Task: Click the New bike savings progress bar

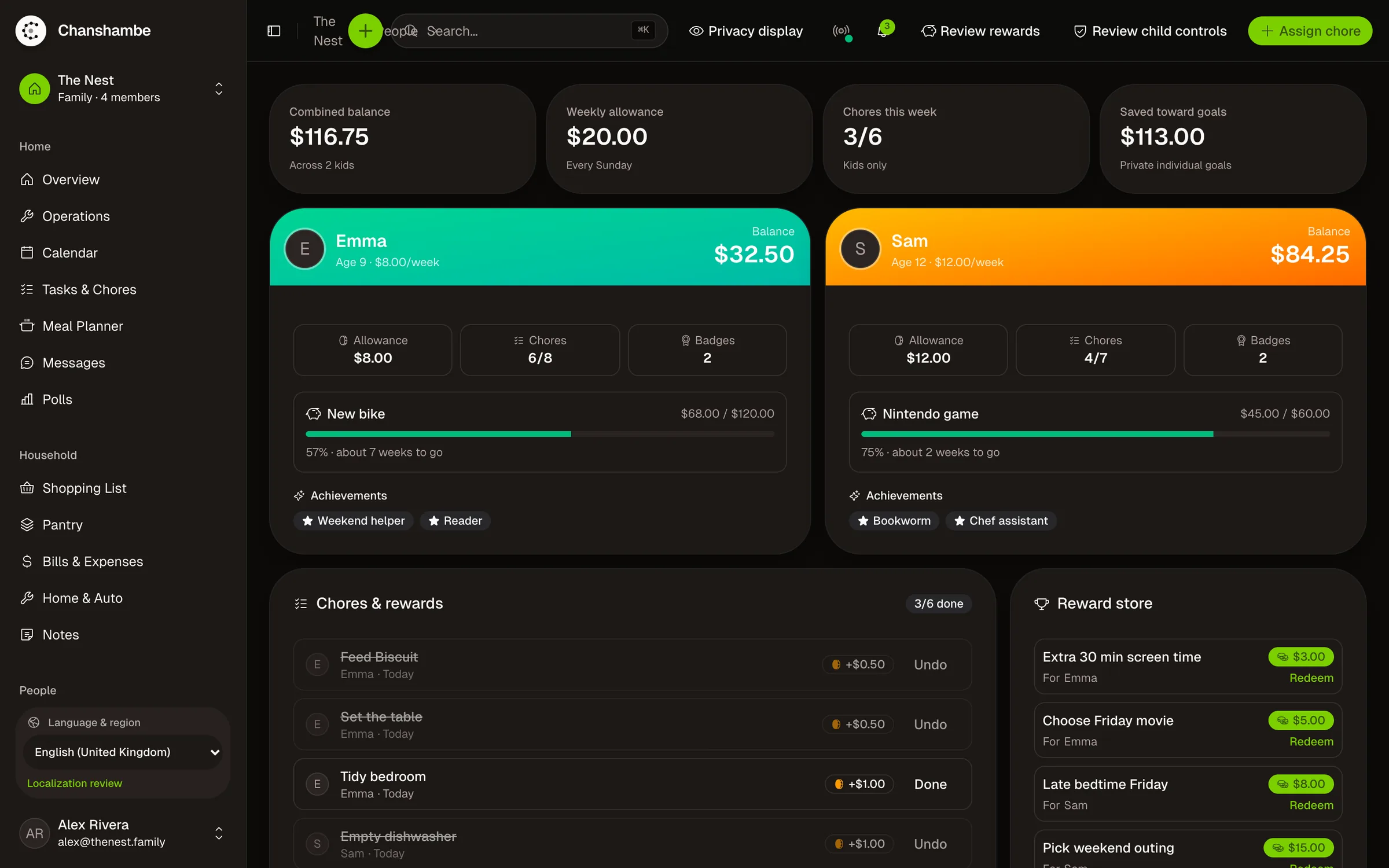Action: pos(539,434)
